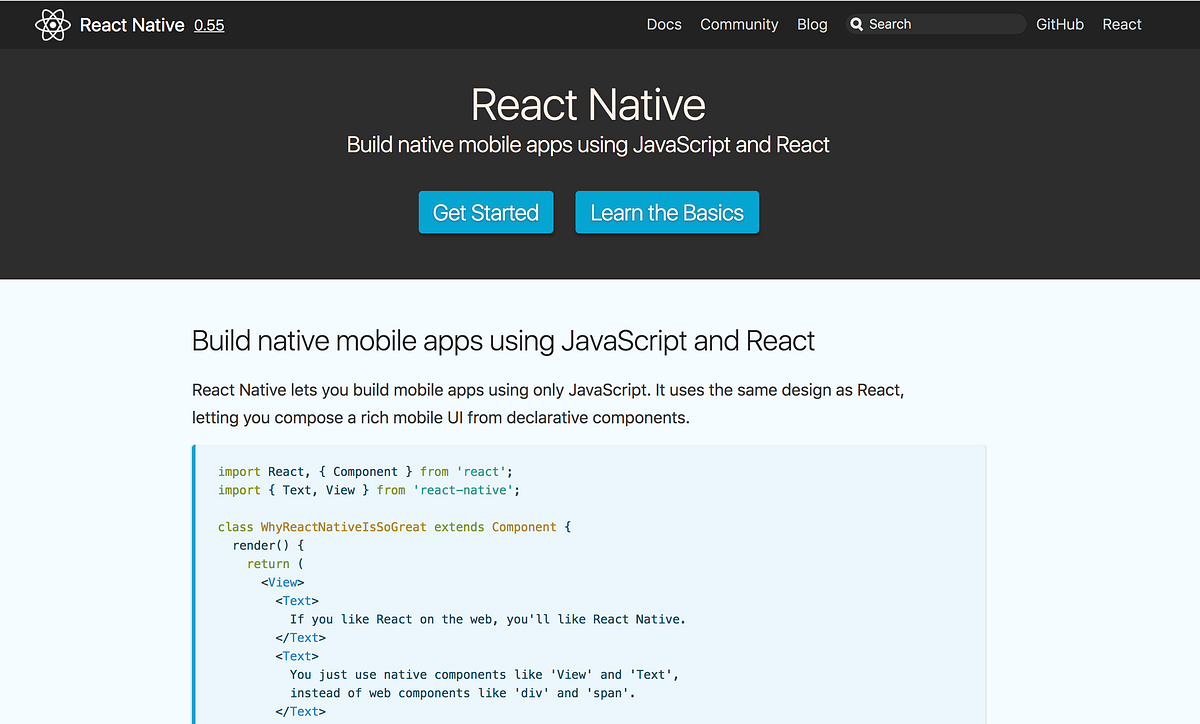
Task: Click the version number 0.55 link
Action: click(x=209, y=25)
